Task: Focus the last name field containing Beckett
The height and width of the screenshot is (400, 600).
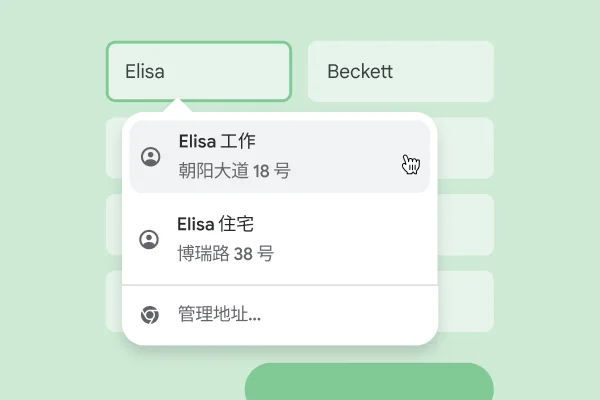Action: 400,72
